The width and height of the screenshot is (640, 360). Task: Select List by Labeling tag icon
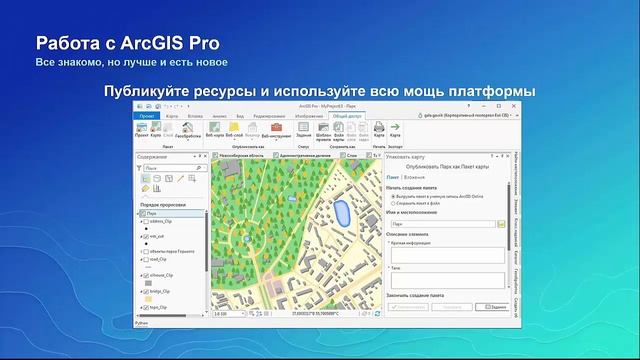[x=146, y=189]
